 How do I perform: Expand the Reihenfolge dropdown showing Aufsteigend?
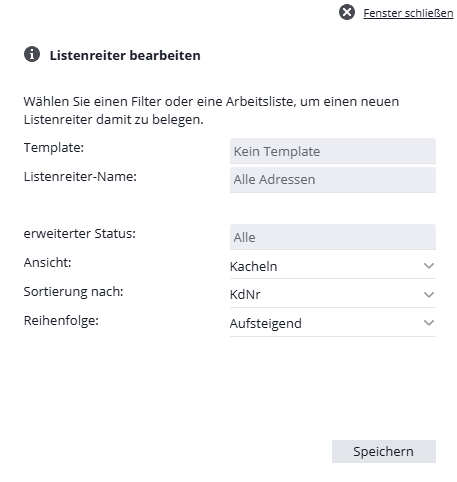tap(333, 323)
